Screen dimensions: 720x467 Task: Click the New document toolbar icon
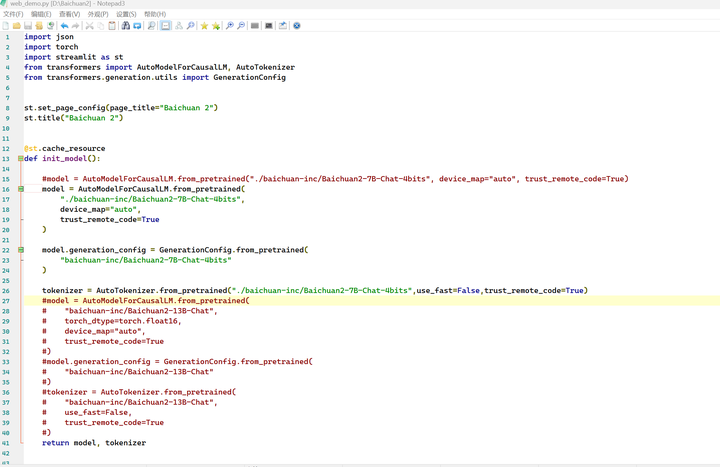[x=6, y=26]
